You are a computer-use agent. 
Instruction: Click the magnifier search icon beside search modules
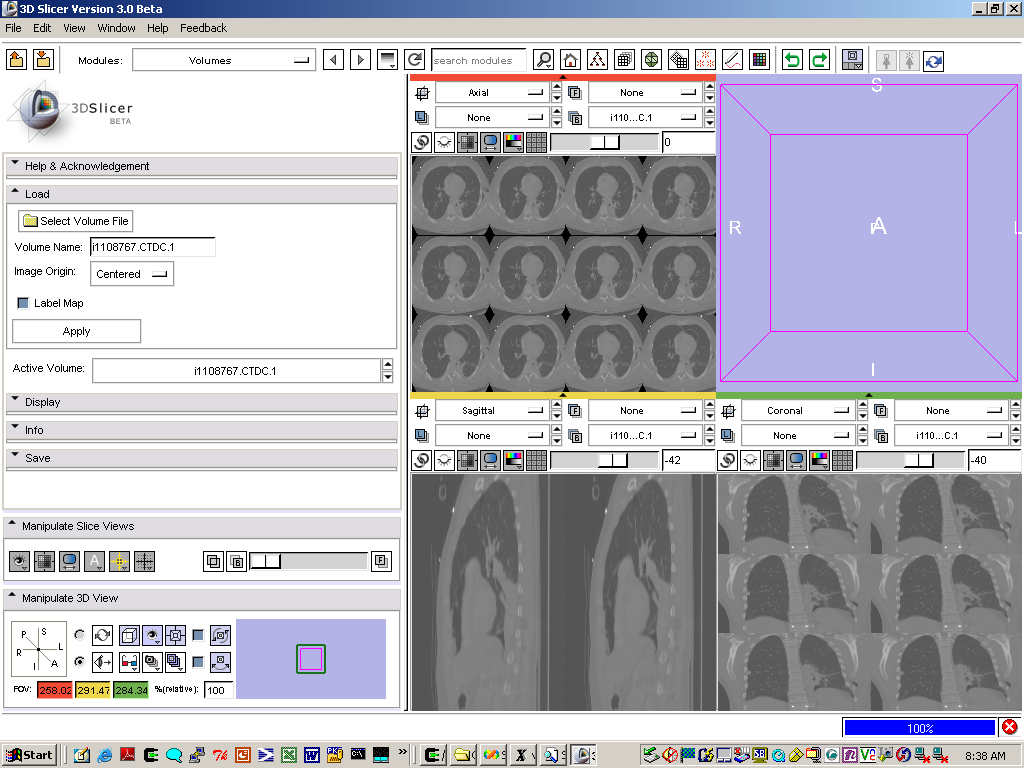pos(543,60)
